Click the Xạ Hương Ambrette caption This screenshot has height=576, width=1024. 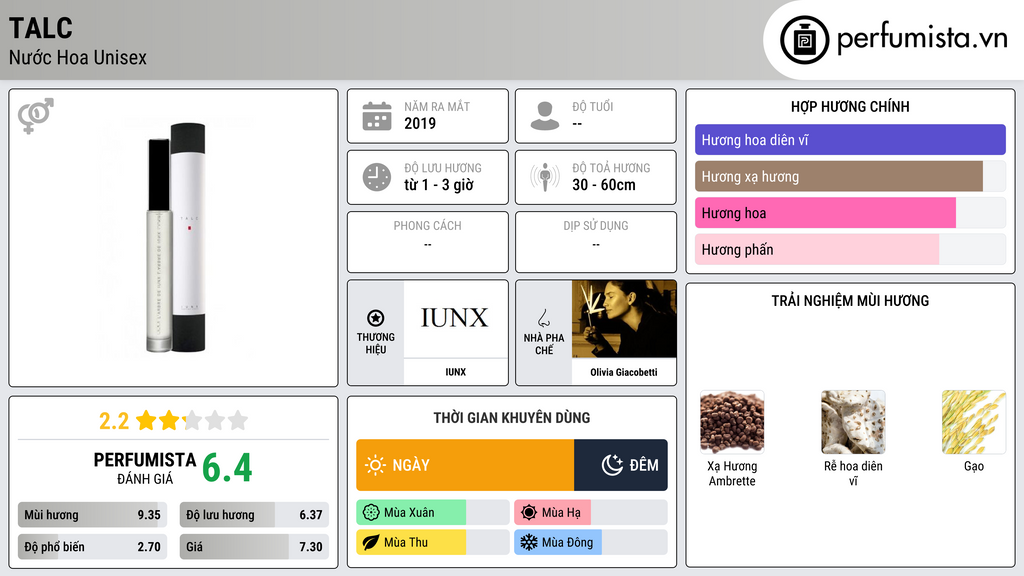pos(732,473)
